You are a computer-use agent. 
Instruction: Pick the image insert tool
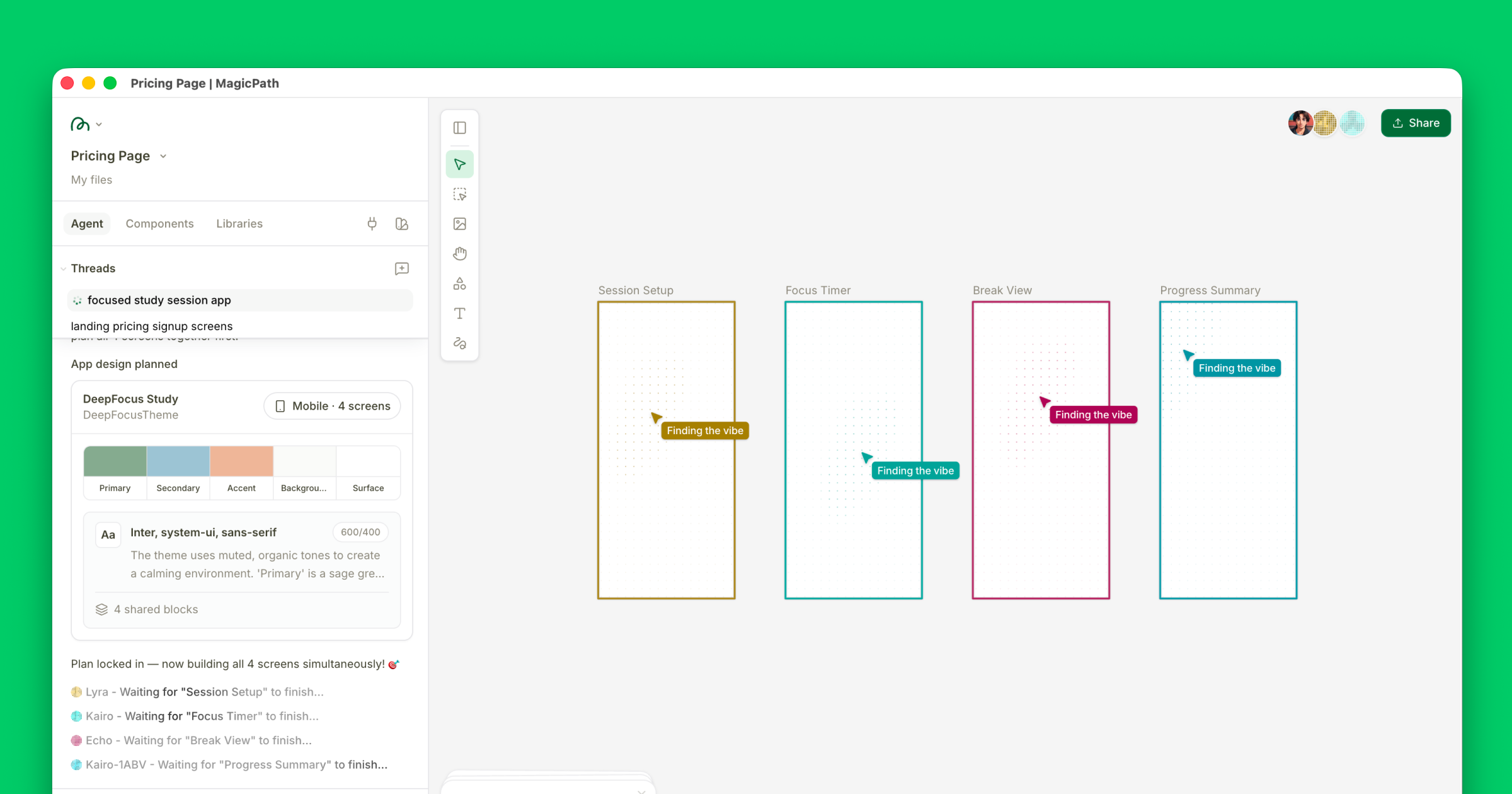(460, 224)
